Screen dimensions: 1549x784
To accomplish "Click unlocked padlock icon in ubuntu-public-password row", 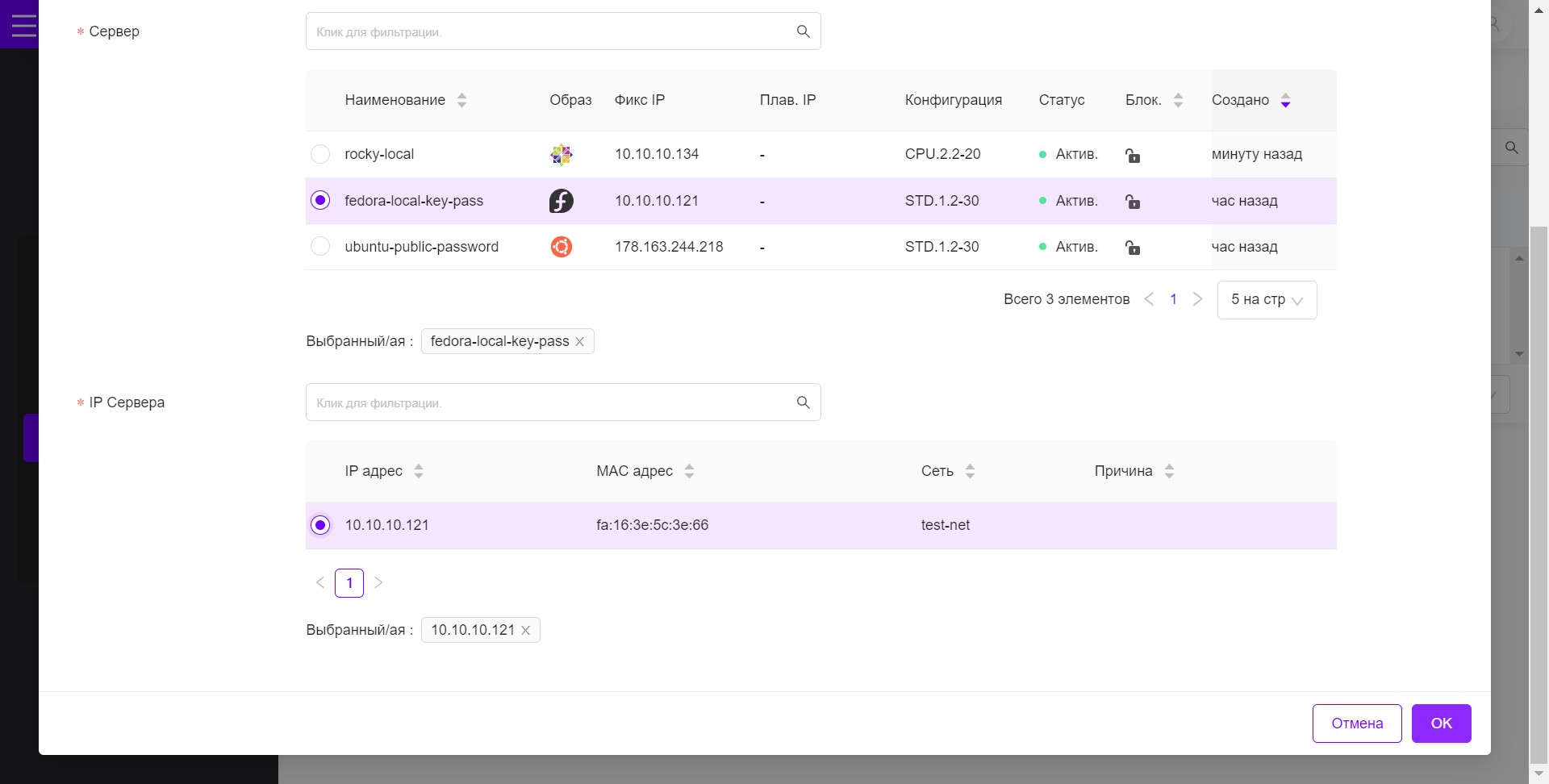I will [1133, 248].
